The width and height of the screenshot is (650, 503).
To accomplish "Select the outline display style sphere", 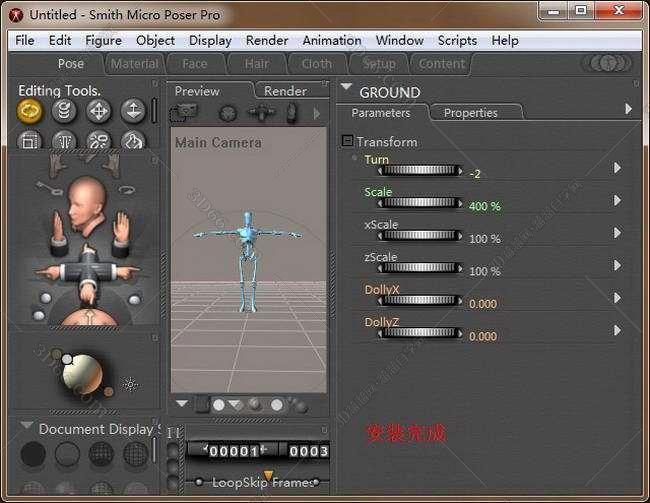I will pos(67,454).
